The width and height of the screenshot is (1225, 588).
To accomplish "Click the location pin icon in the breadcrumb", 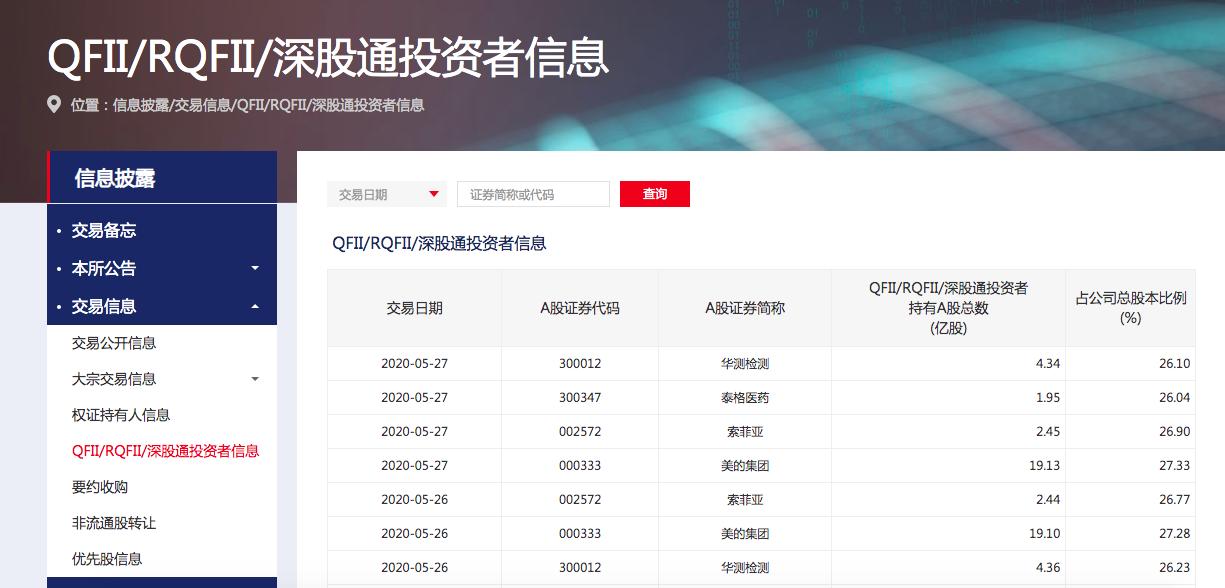I will 54,104.
